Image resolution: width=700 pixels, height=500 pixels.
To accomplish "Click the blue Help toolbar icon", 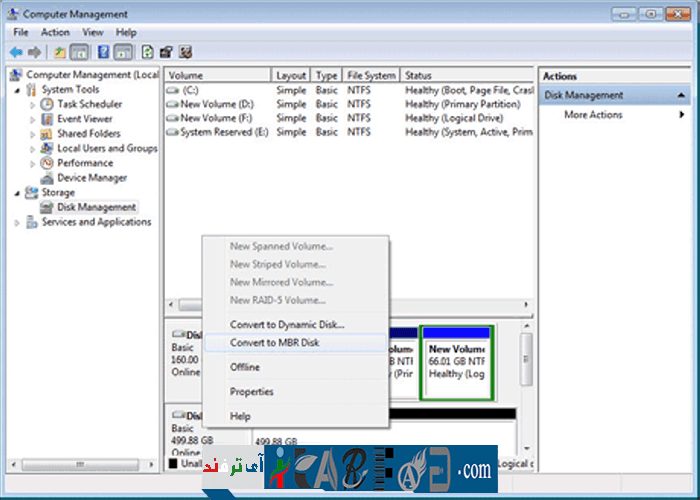I will pyautogui.click(x=103, y=52).
